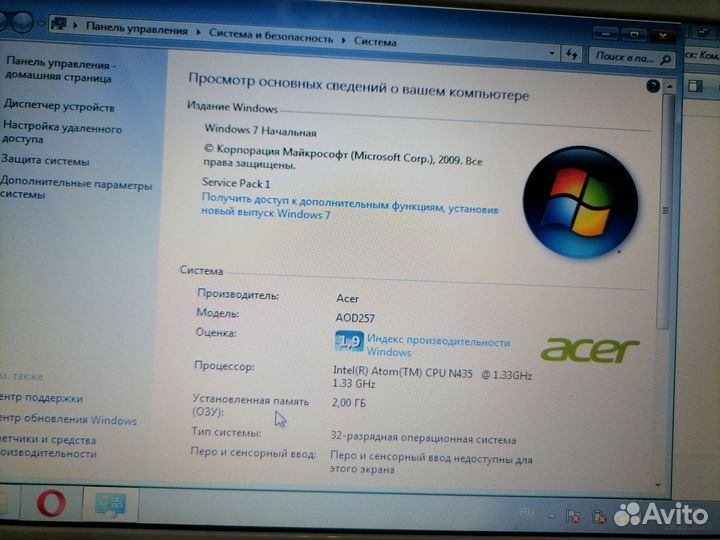Open Центр поддержки link
The image size is (720, 540).
(41, 398)
